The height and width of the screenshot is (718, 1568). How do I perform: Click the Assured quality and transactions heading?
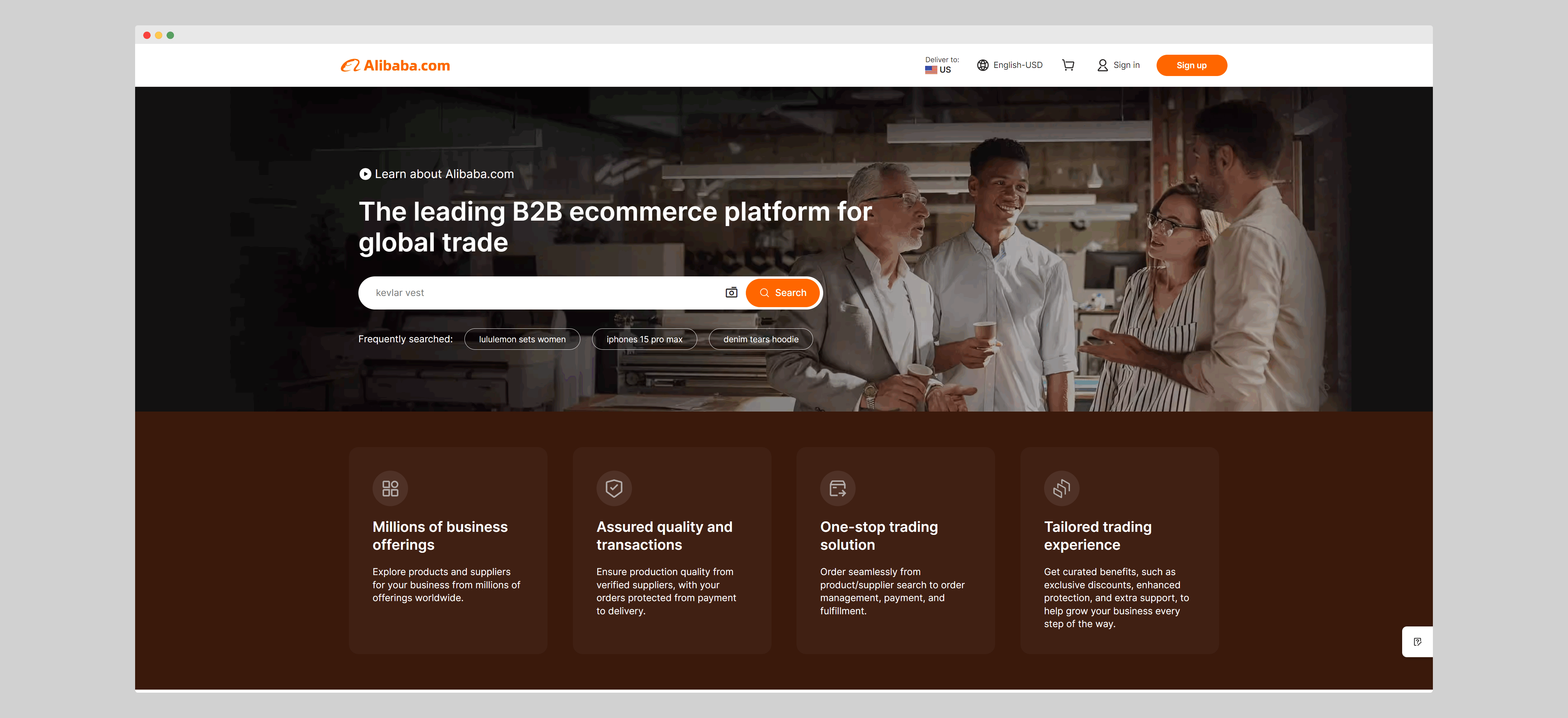(664, 536)
